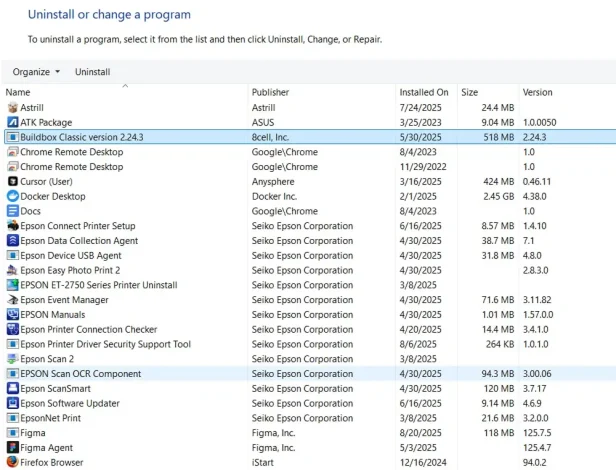
Task: Select the Docker Desktop whale icon
Action: (12, 196)
